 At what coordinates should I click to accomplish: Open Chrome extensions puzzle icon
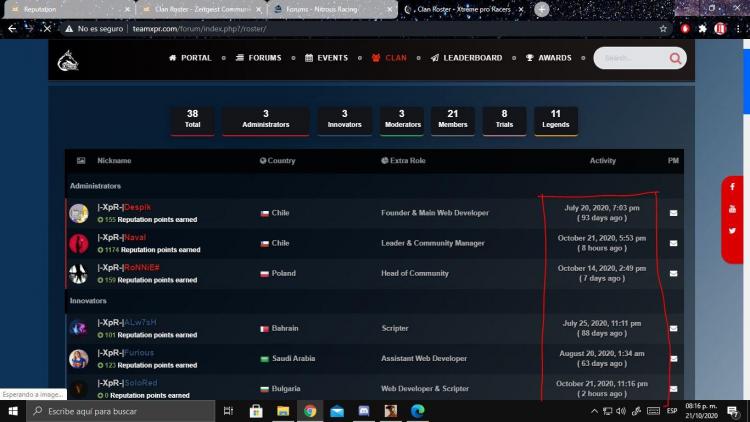point(702,29)
